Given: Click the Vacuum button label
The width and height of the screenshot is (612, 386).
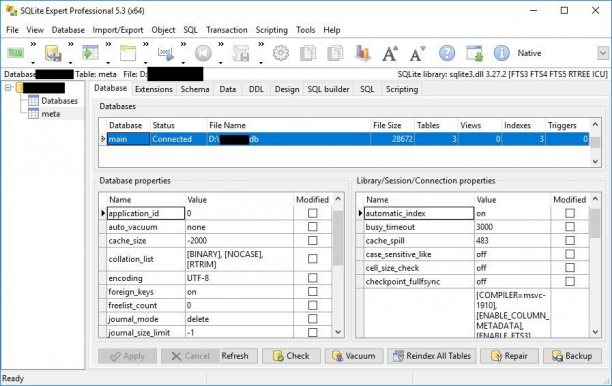Looking at the screenshot, I should (360, 356).
